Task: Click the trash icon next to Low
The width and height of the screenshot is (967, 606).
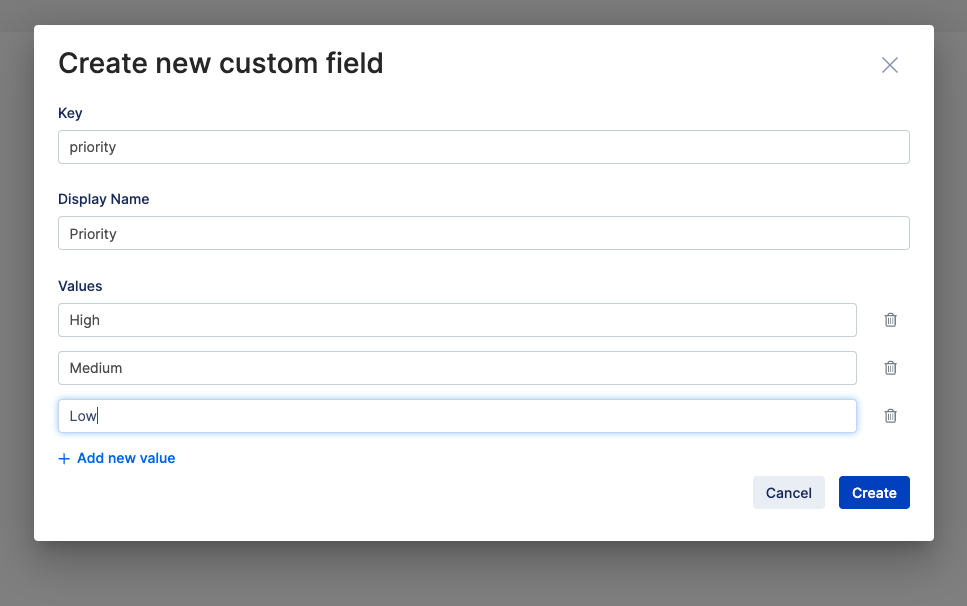Action: click(890, 416)
